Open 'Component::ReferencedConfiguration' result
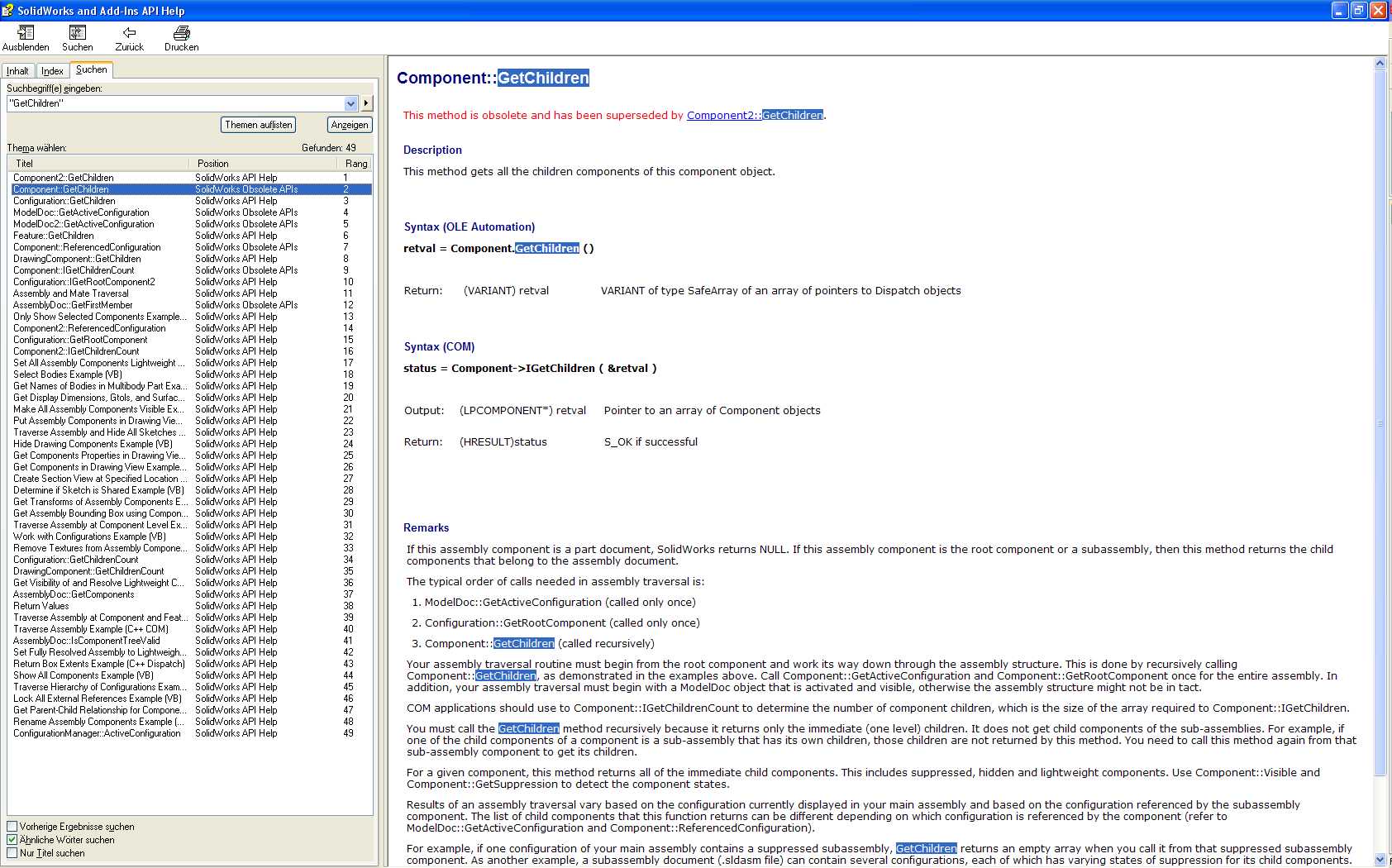The width and height of the screenshot is (1392, 868). [191, 247]
